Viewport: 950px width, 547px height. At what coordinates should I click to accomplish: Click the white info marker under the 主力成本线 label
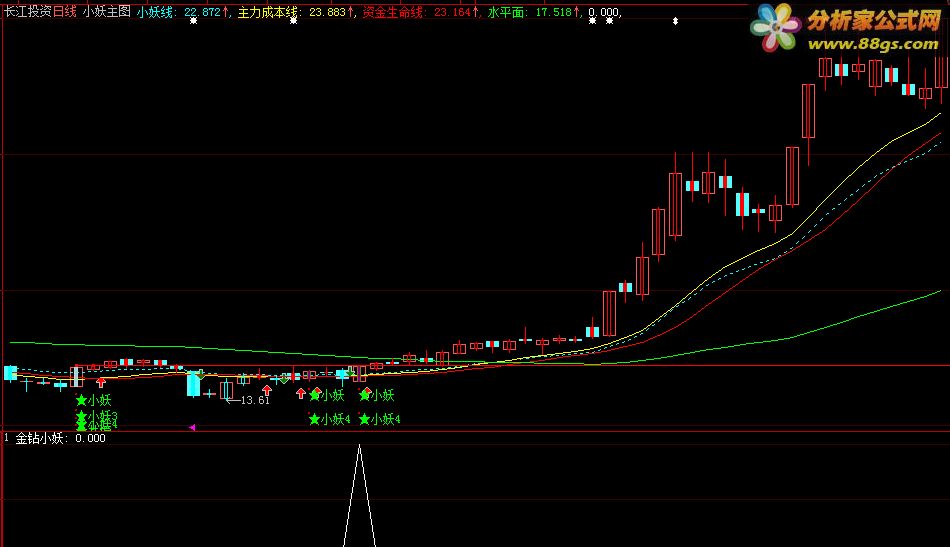coord(293,21)
